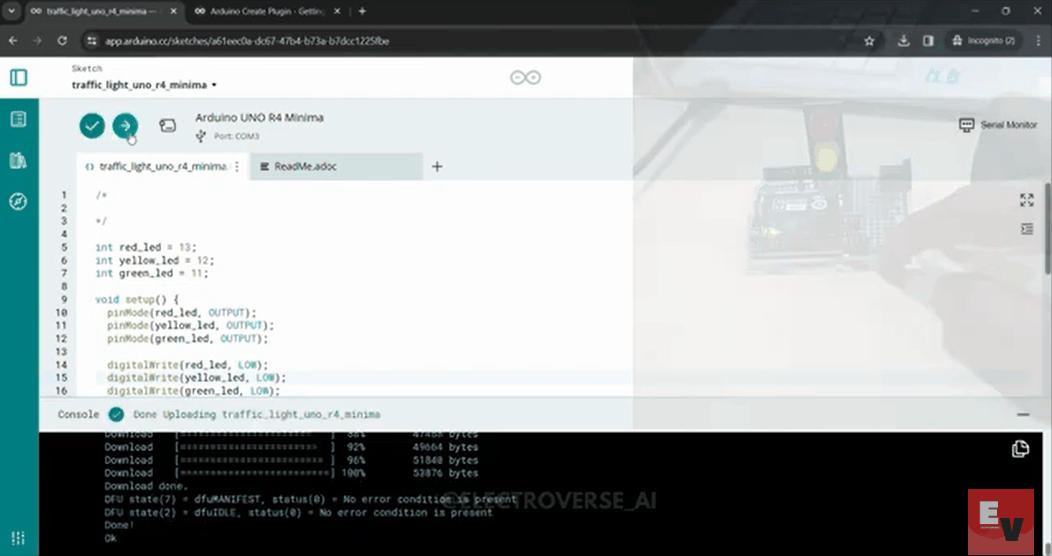
Task: Reload the page
Action: pyautogui.click(x=62, y=41)
